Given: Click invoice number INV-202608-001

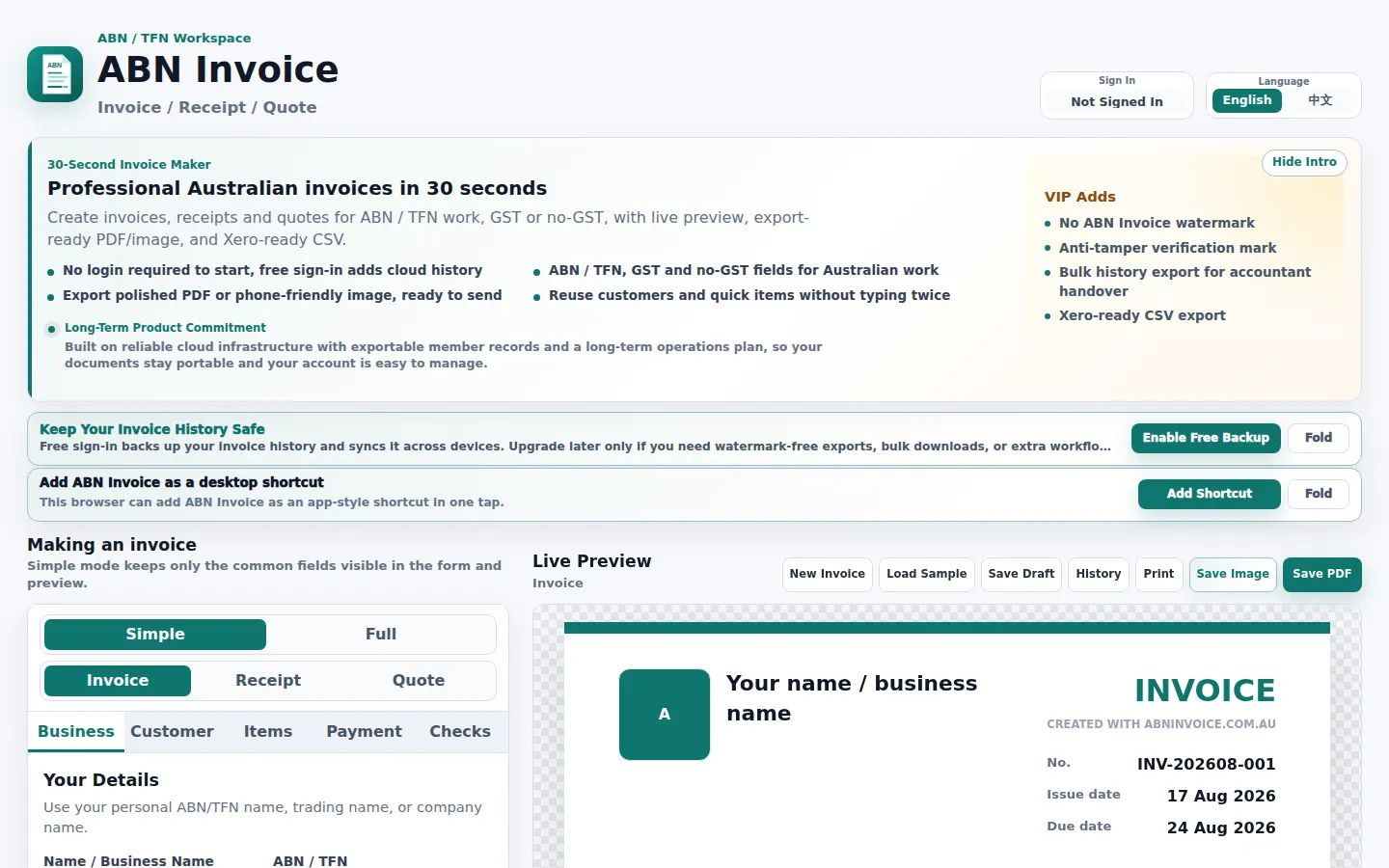Looking at the screenshot, I should pos(1207,764).
